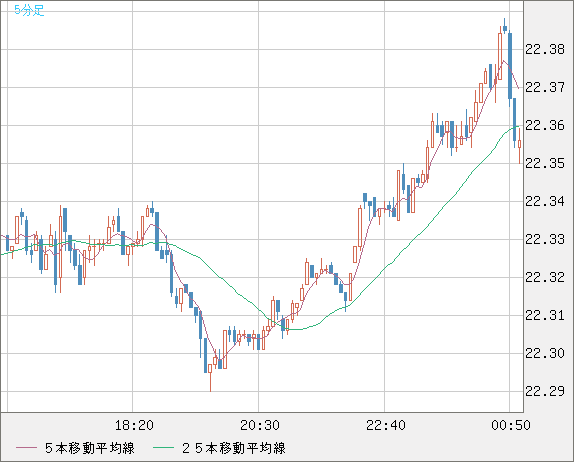This screenshot has width=574, height=462.
Task: Click the 22.30 price axis label
Action: click(x=545, y=353)
